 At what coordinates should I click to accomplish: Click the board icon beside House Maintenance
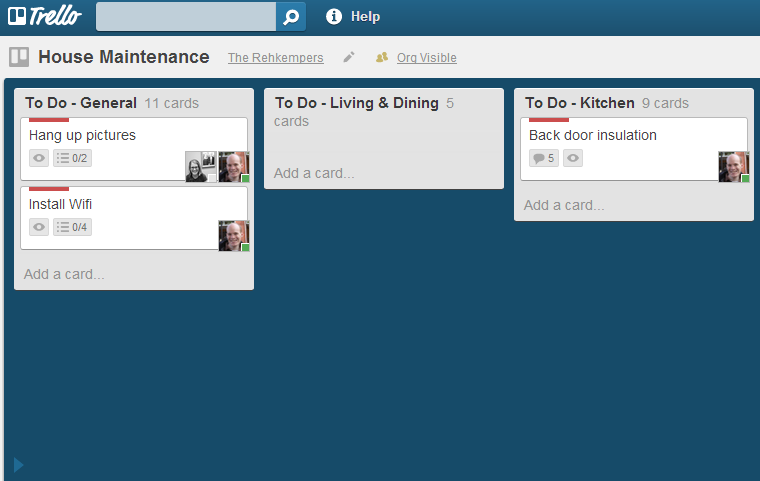(19, 57)
